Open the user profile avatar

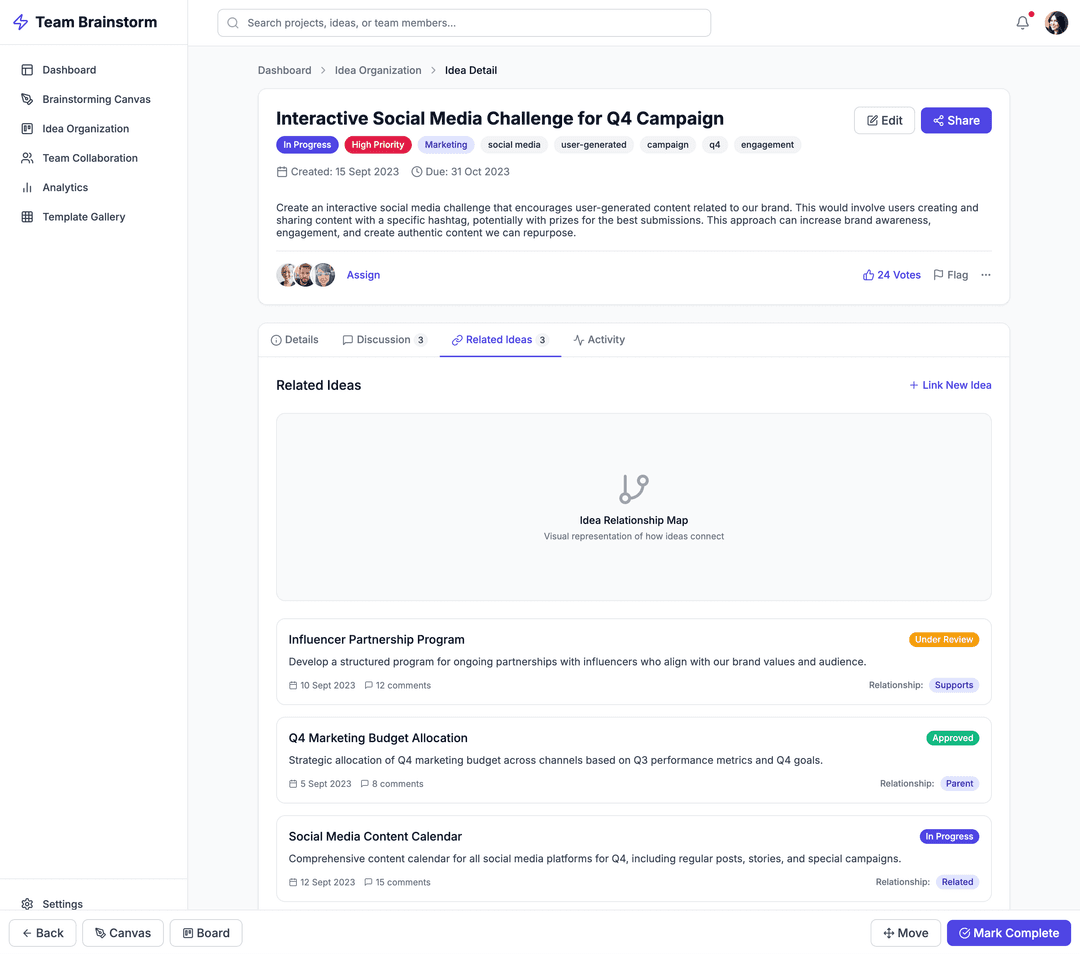pyautogui.click(x=1056, y=23)
